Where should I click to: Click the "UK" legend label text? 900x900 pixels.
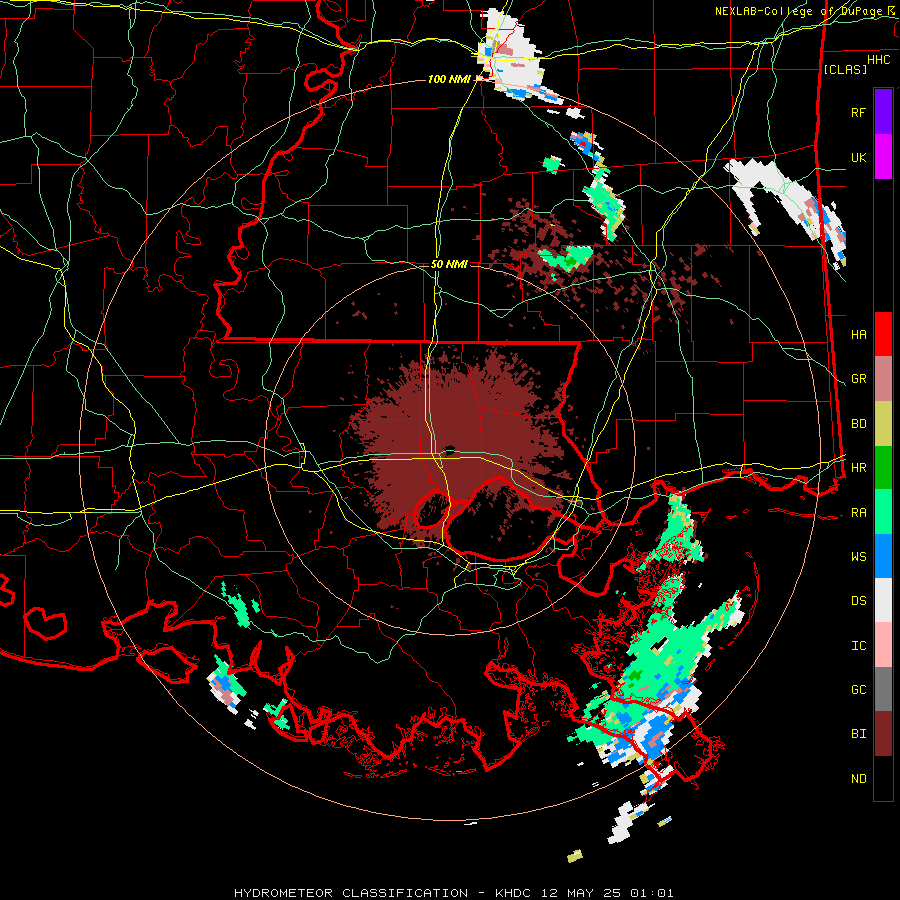tap(859, 157)
